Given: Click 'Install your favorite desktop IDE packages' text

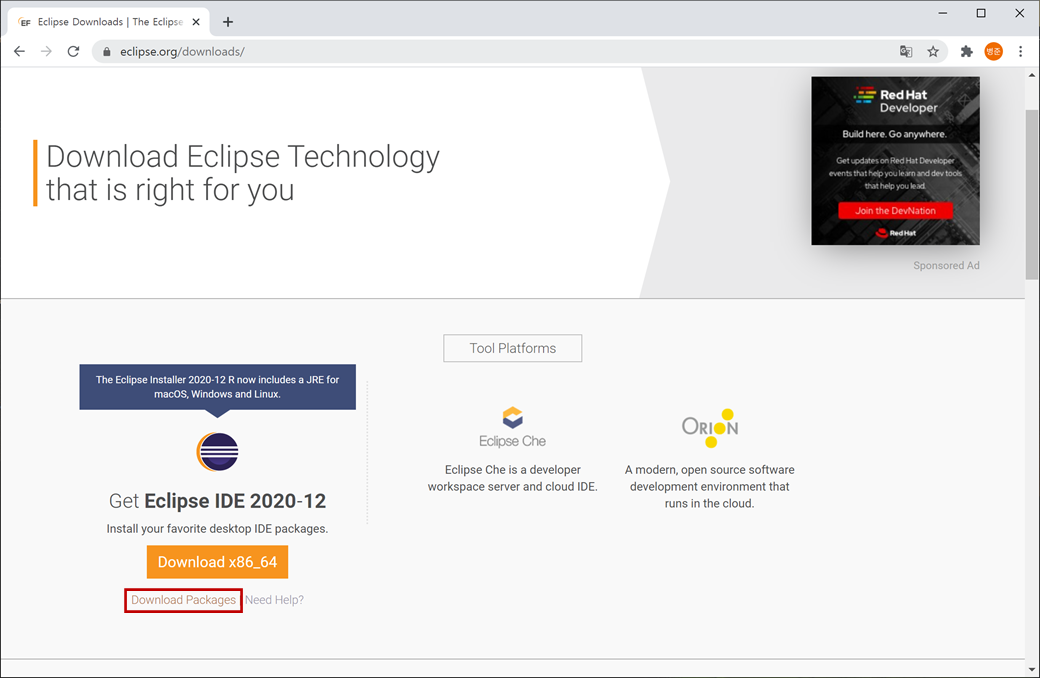Looking at the screenshot, I should (218, 529).
